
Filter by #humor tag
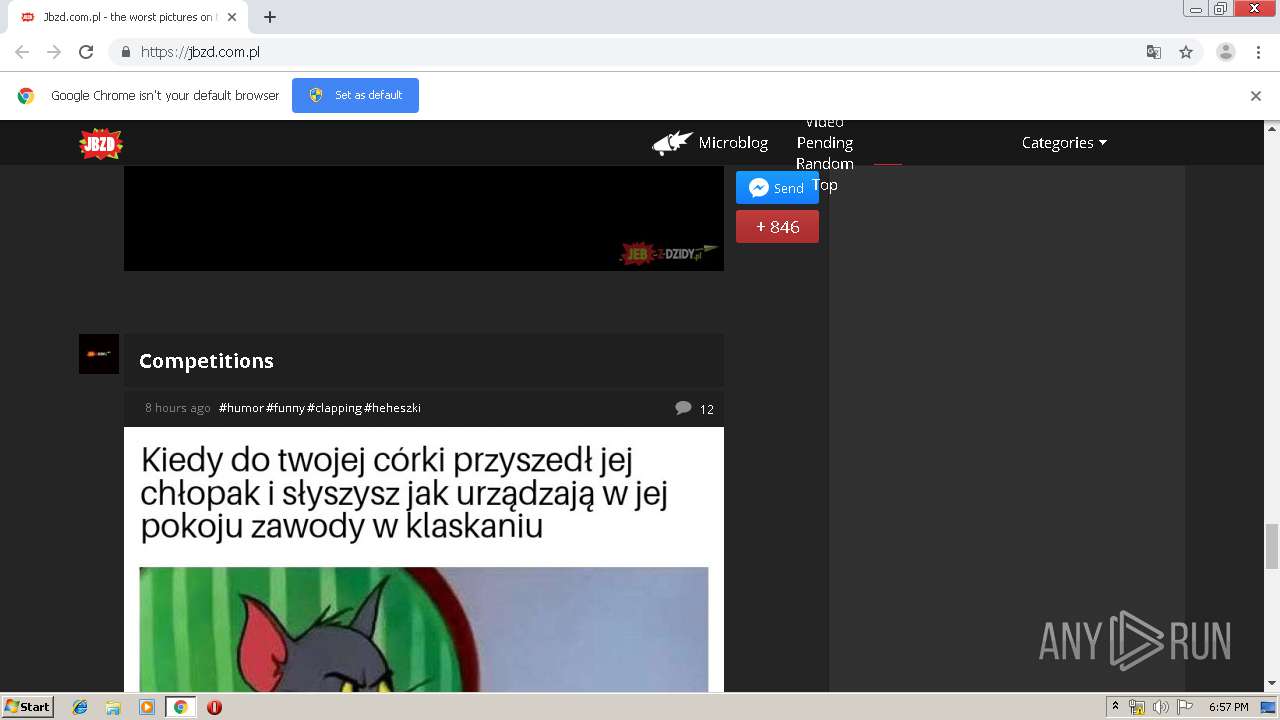point(241,408)
